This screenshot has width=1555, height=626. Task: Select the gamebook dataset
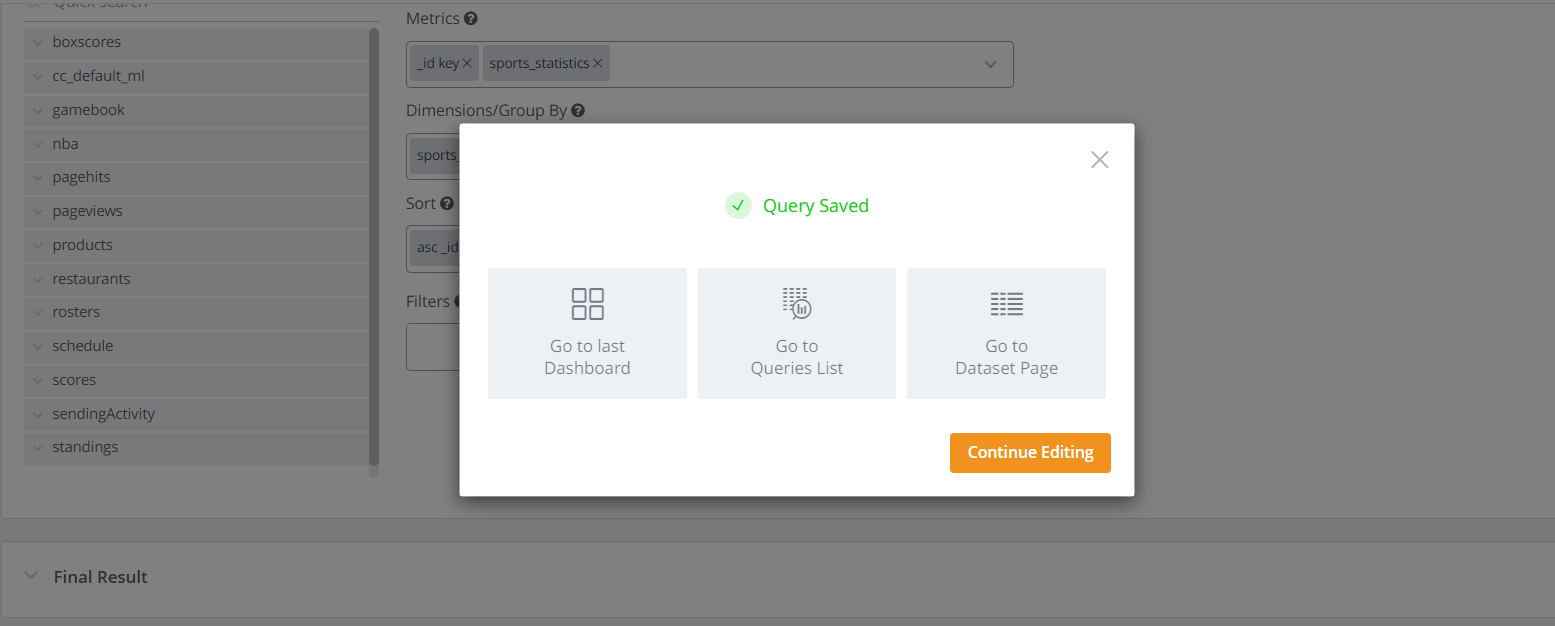[88, 110]
